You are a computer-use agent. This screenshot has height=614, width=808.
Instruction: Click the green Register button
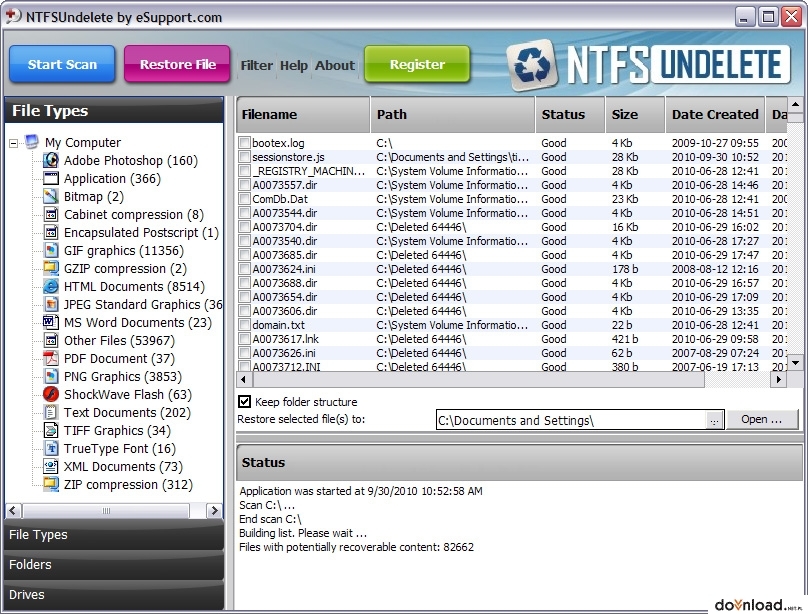pyautogui.click(x=417, y=64)
